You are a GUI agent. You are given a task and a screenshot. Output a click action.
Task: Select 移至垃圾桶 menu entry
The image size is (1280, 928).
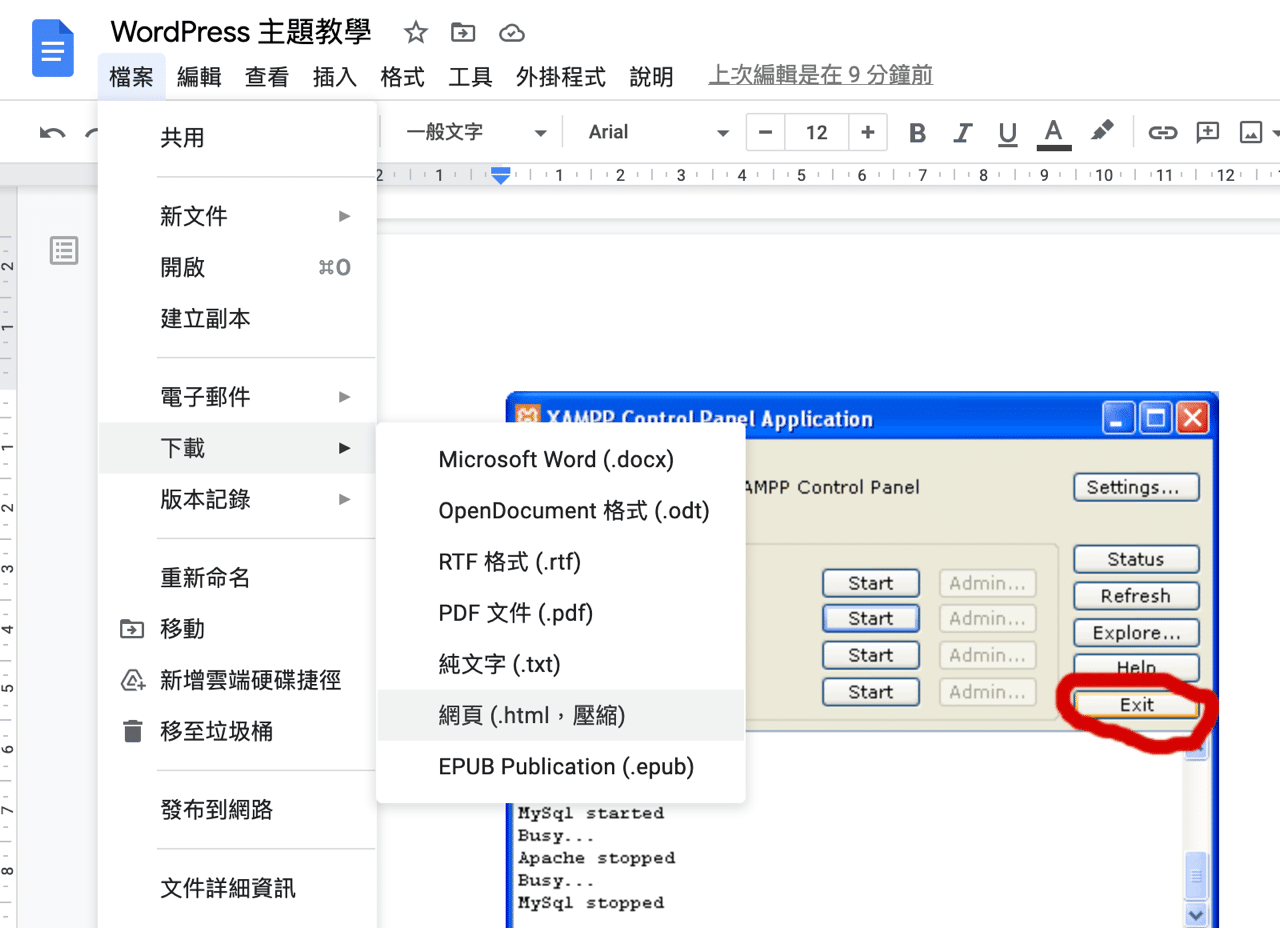[237, 732]
